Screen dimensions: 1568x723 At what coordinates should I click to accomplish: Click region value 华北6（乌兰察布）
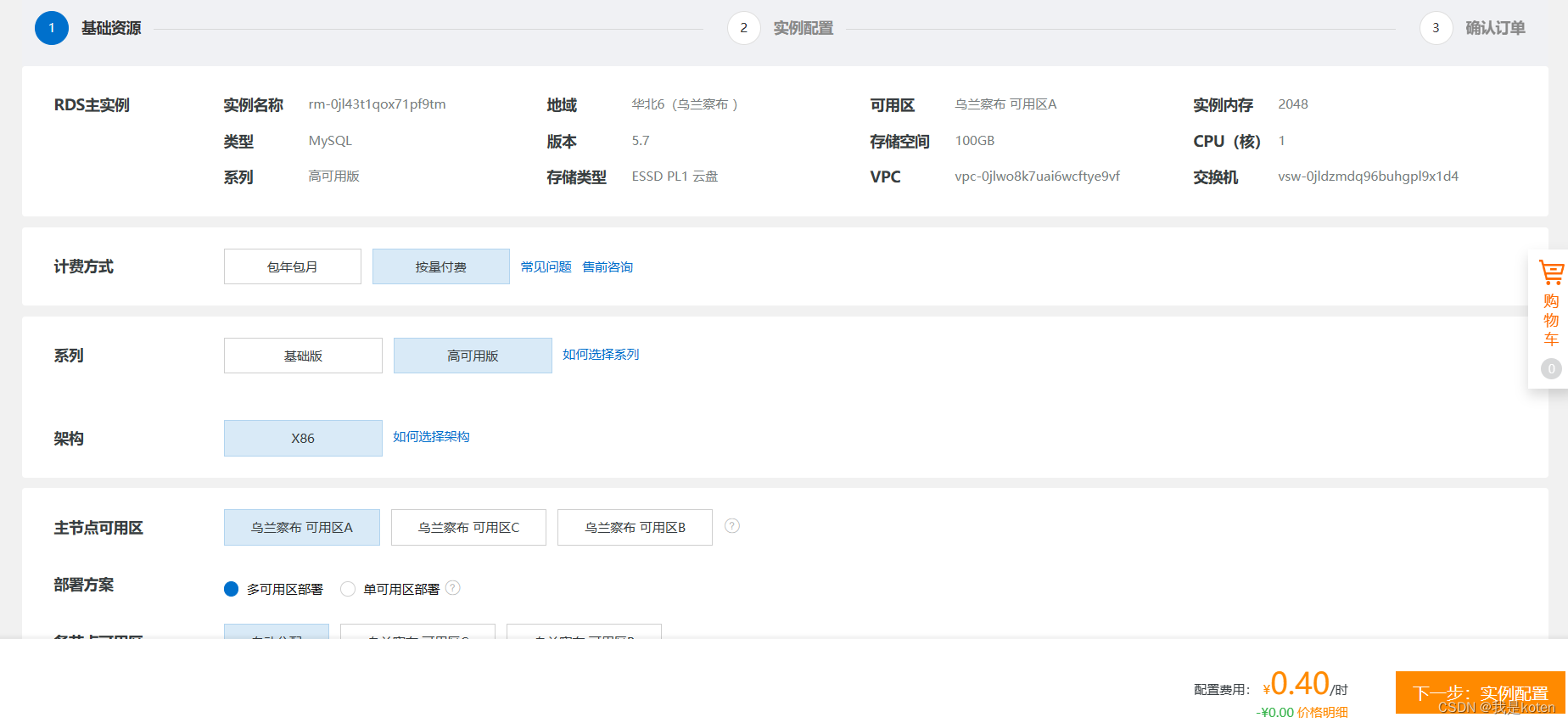click(685, 104)
